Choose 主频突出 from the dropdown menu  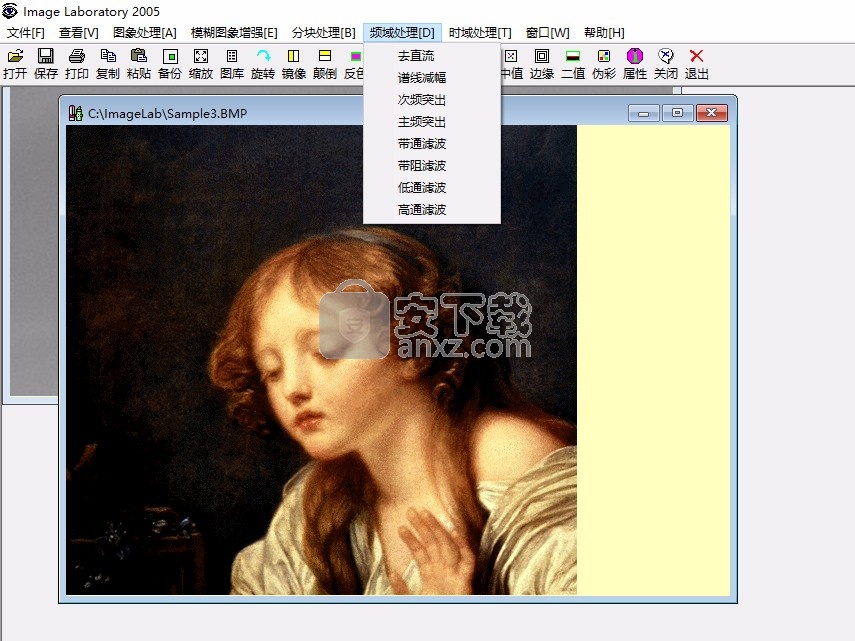coord(432,122)
